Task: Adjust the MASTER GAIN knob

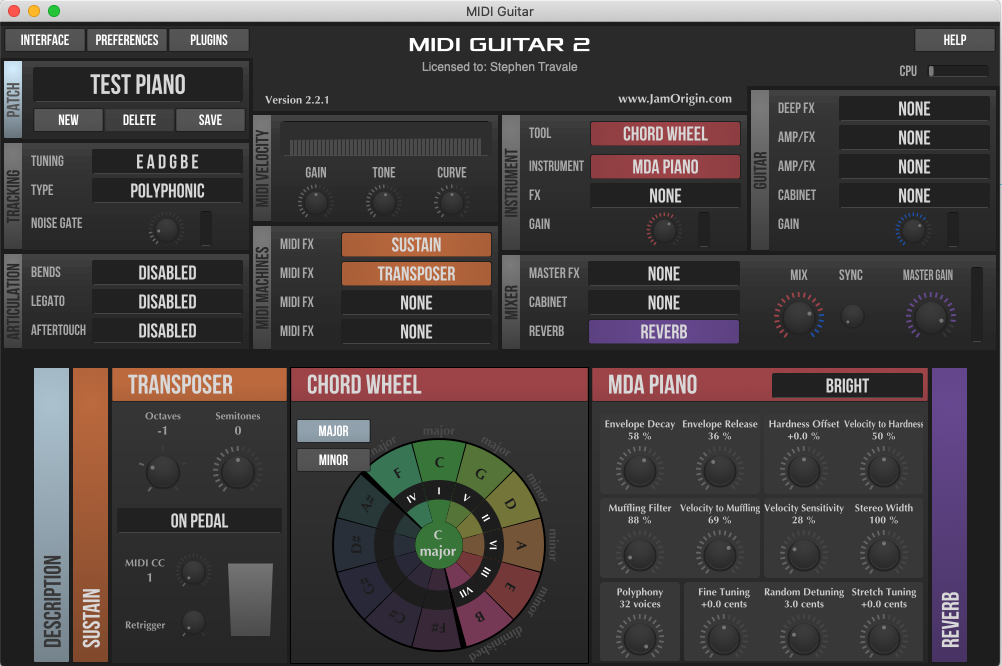Action: click(931, 315)
